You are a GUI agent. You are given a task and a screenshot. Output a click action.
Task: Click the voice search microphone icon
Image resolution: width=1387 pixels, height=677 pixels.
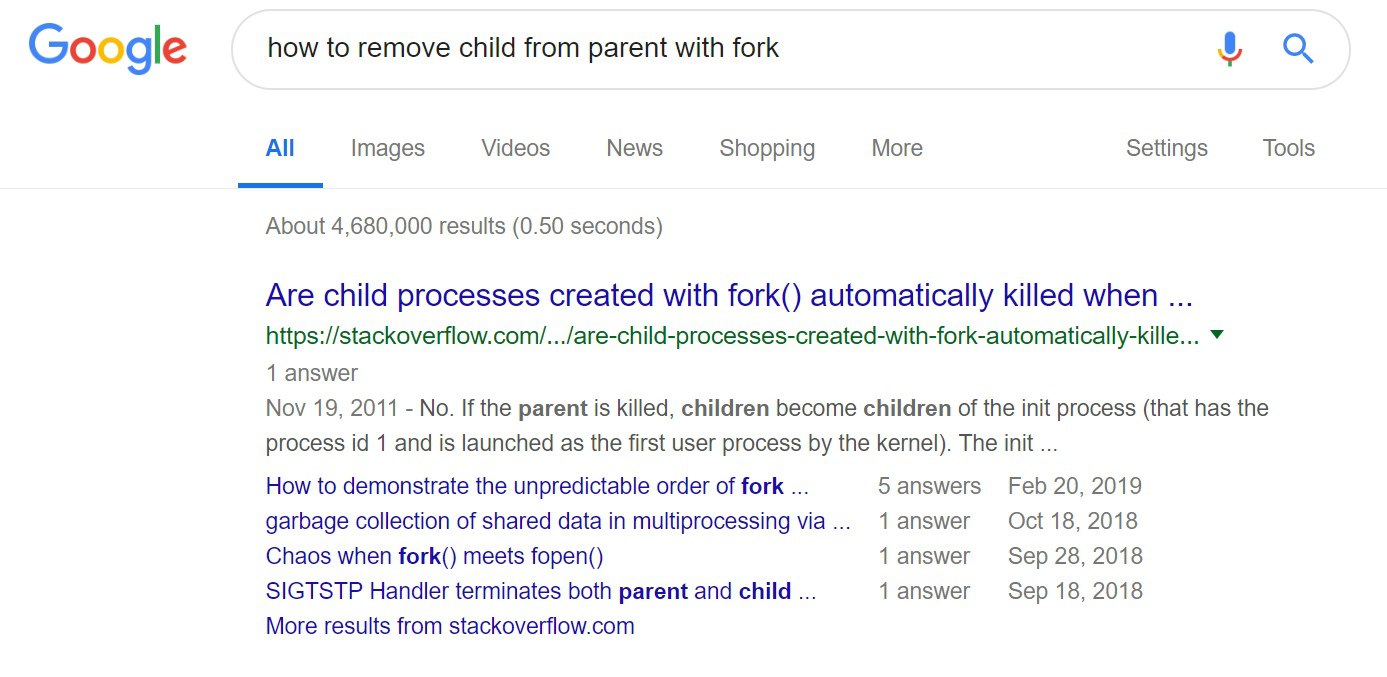(x=1229, y=48)
